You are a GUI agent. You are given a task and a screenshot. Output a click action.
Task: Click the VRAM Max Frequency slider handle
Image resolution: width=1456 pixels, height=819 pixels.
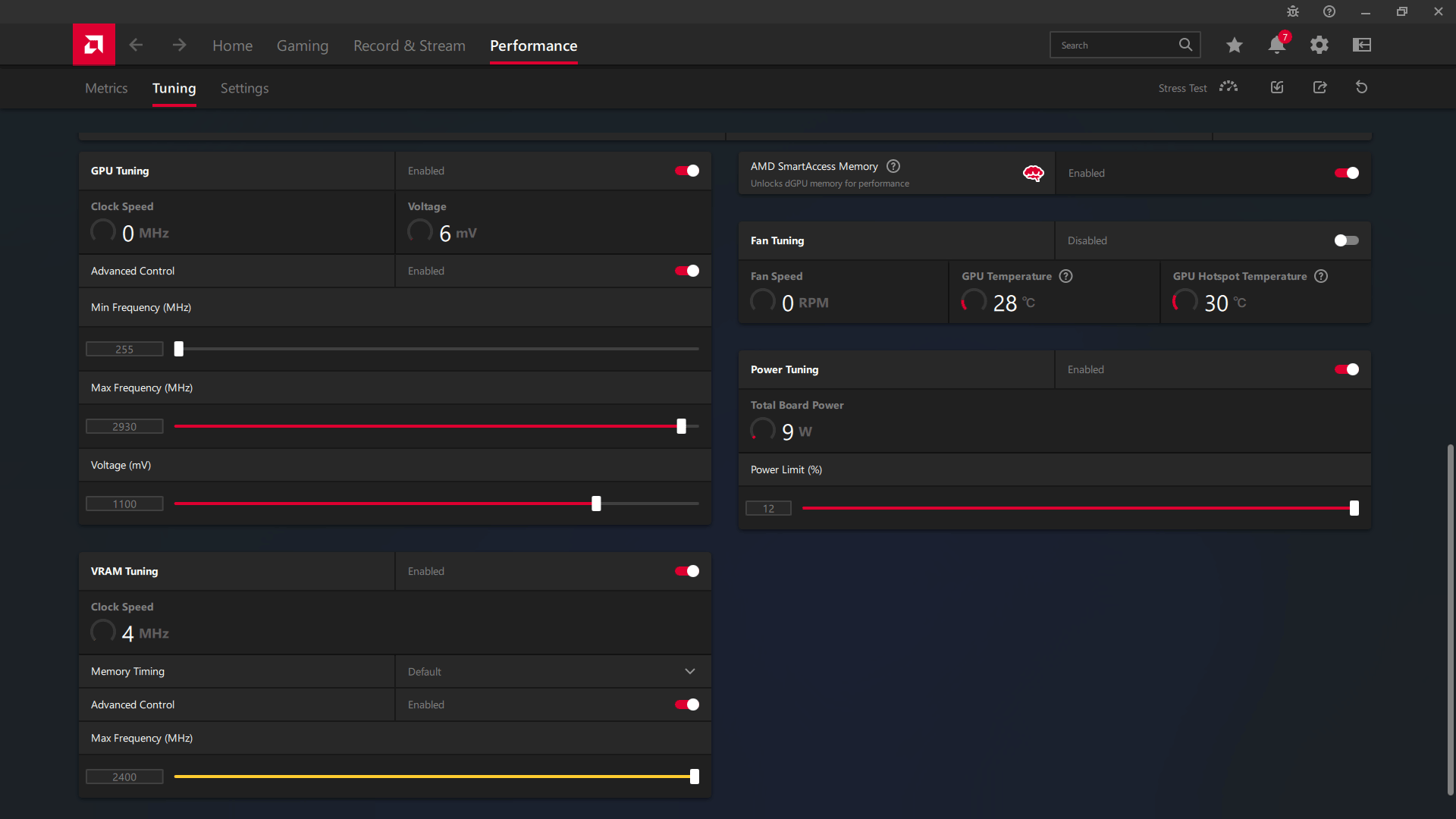(695, 777)
